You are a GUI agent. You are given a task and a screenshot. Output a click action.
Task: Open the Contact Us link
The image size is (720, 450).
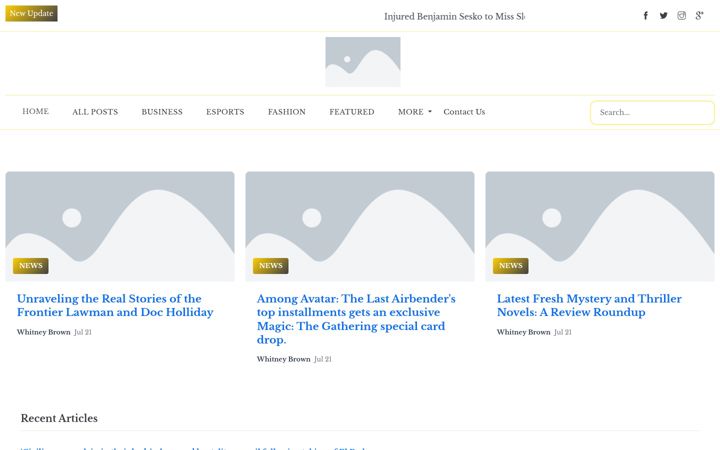pyautogui.click(x=464, y=112)
